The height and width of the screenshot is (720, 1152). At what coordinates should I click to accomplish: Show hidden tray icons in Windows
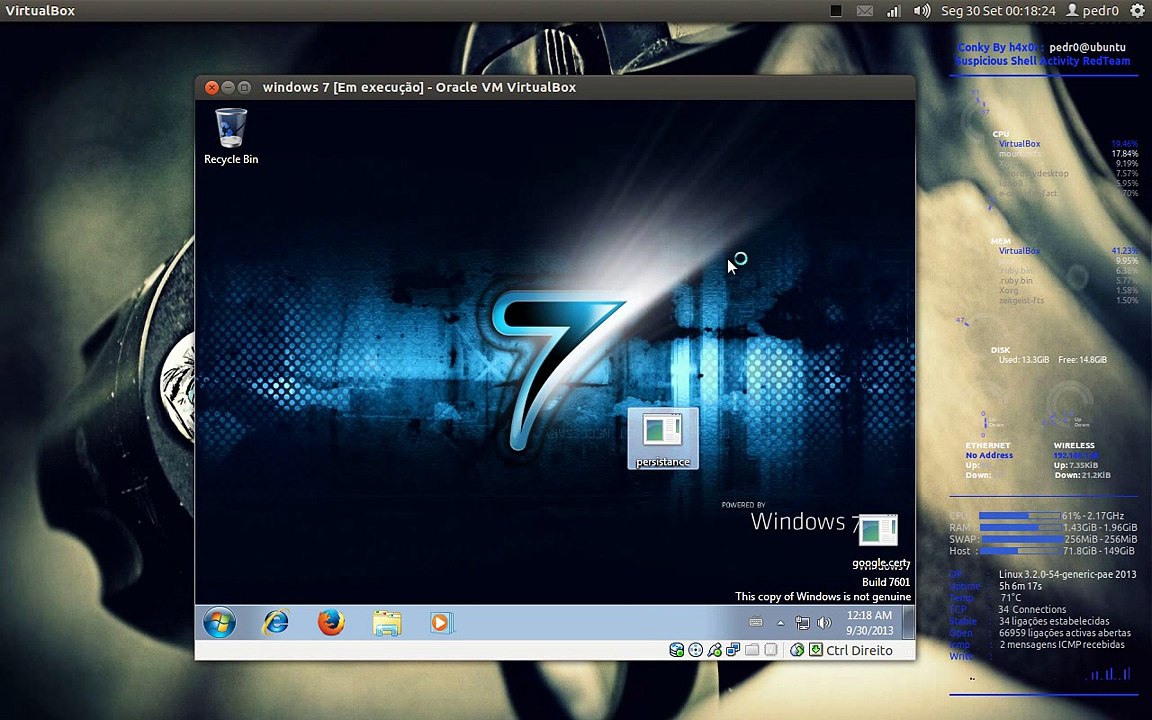(x=780, y=623)
